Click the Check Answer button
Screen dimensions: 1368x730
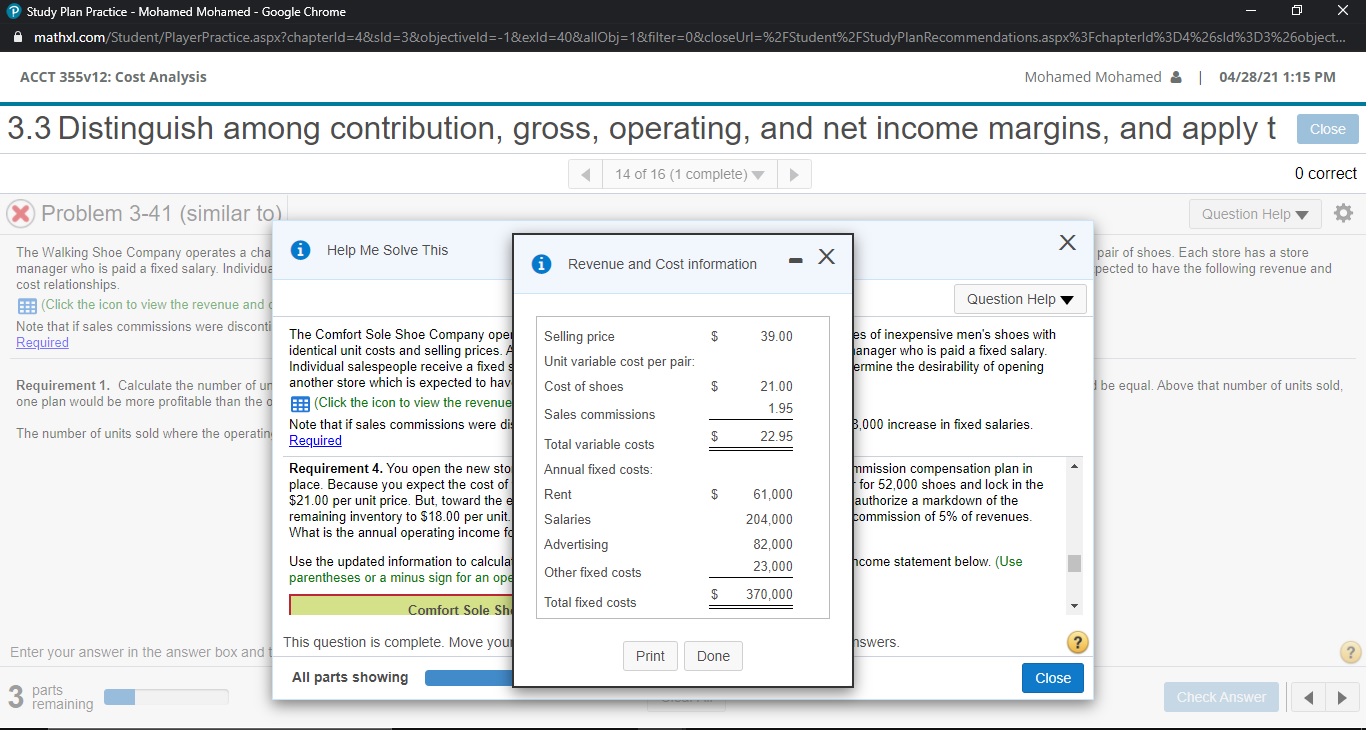pyautogui.click(x=1221, y=697)
